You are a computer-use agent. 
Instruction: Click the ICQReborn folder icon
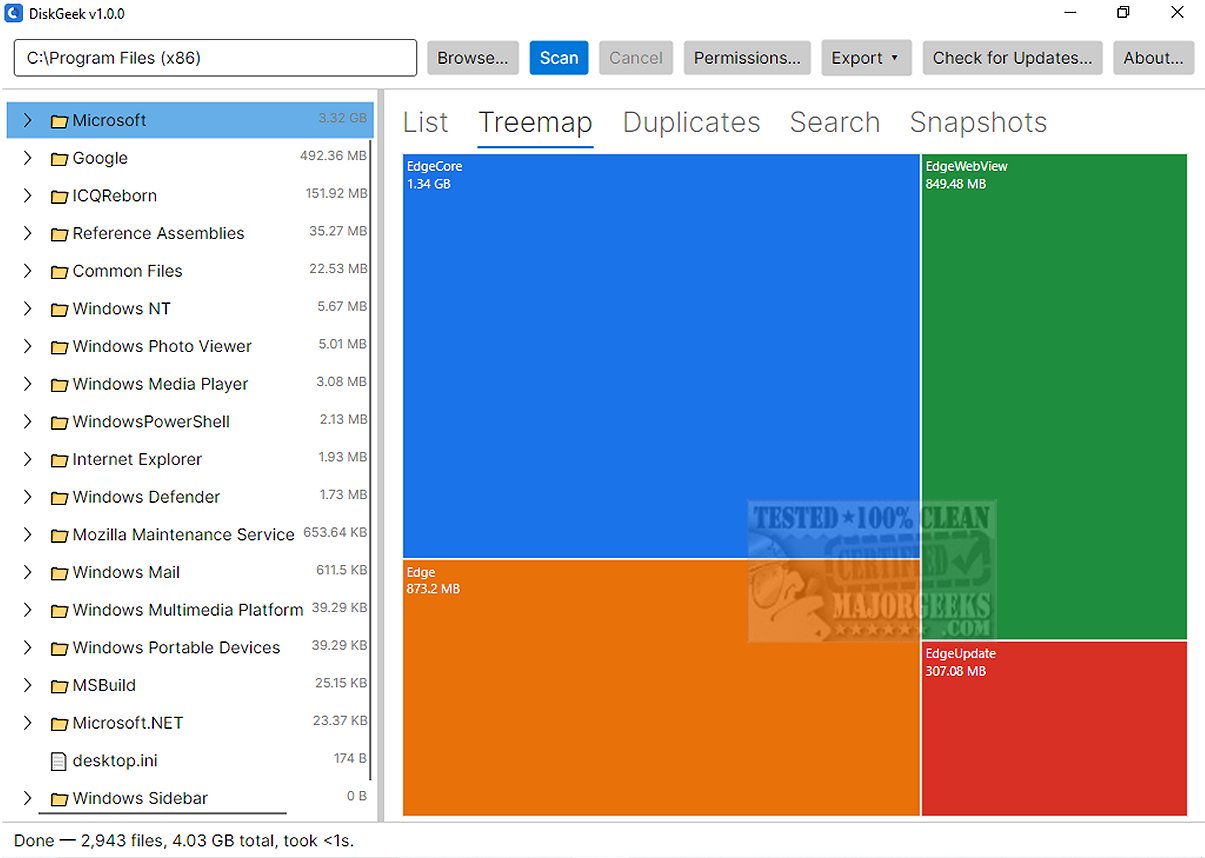(x=58, y=196)
